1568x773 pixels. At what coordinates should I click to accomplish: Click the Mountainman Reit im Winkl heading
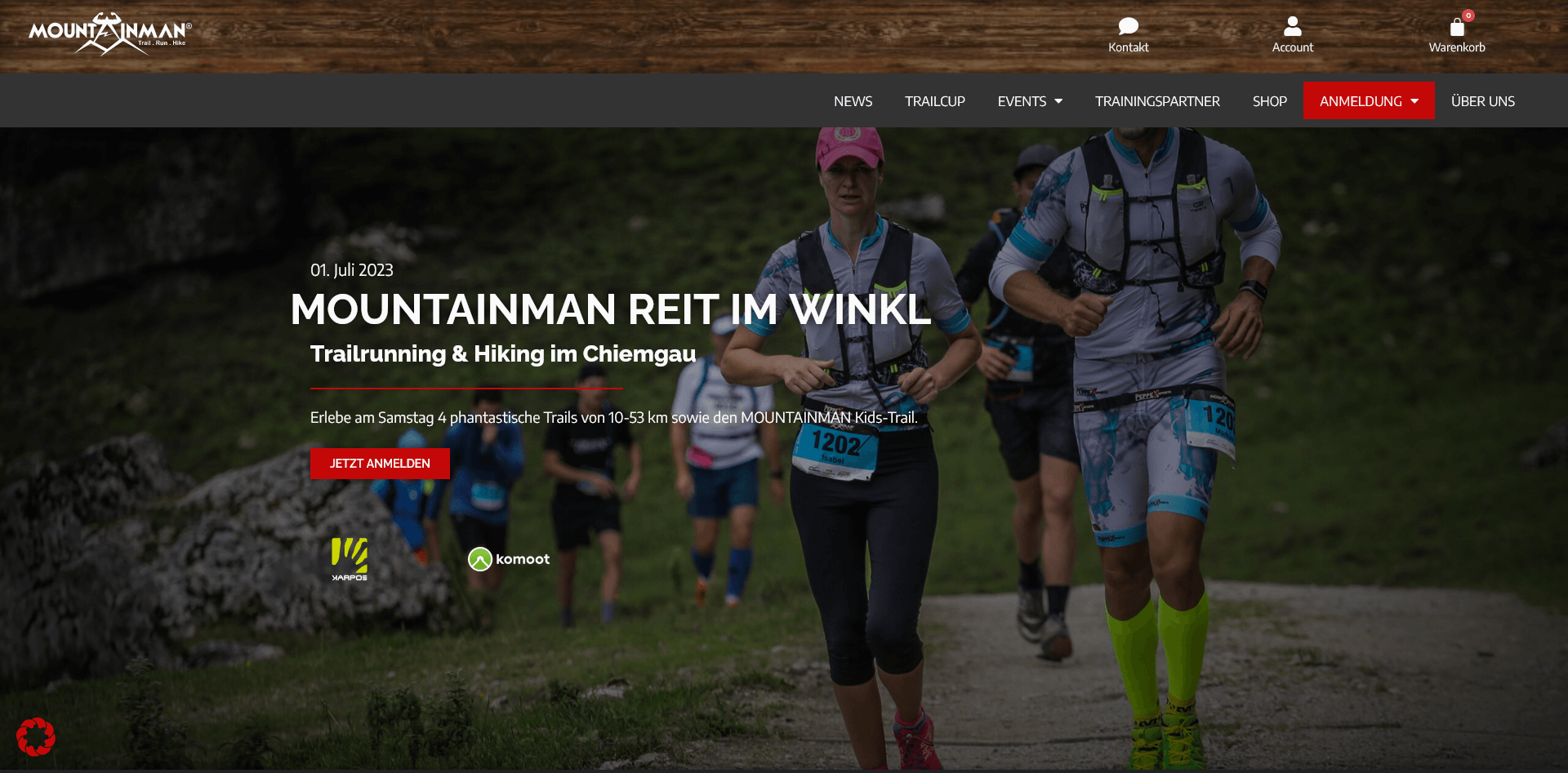(x=610, y=309)
